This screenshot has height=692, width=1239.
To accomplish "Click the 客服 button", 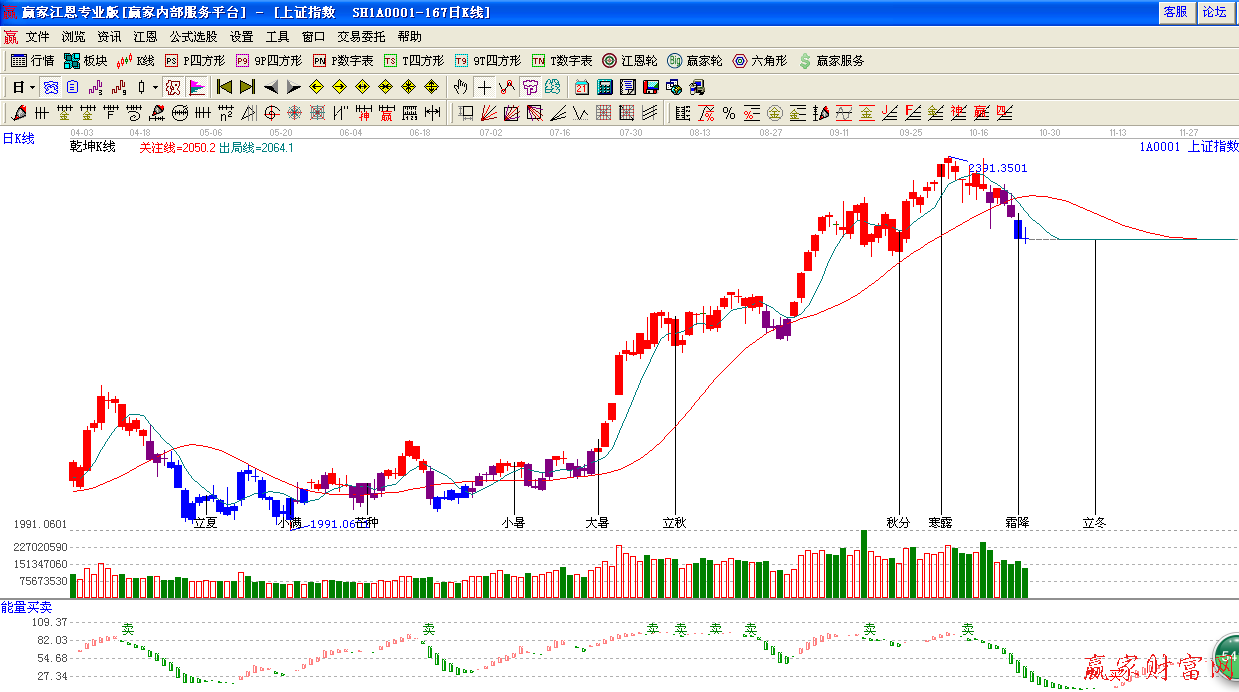I will (x=1175, y=12).
